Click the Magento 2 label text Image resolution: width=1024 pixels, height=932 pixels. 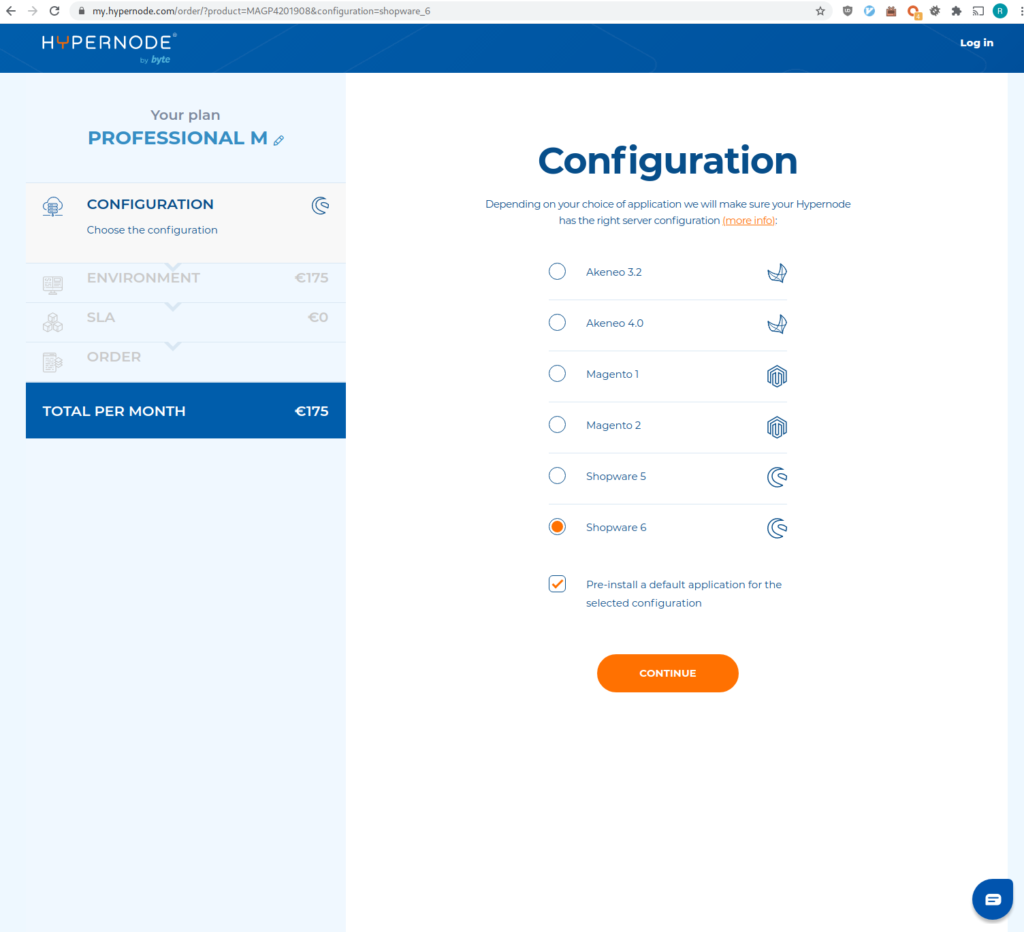point(613,426)
